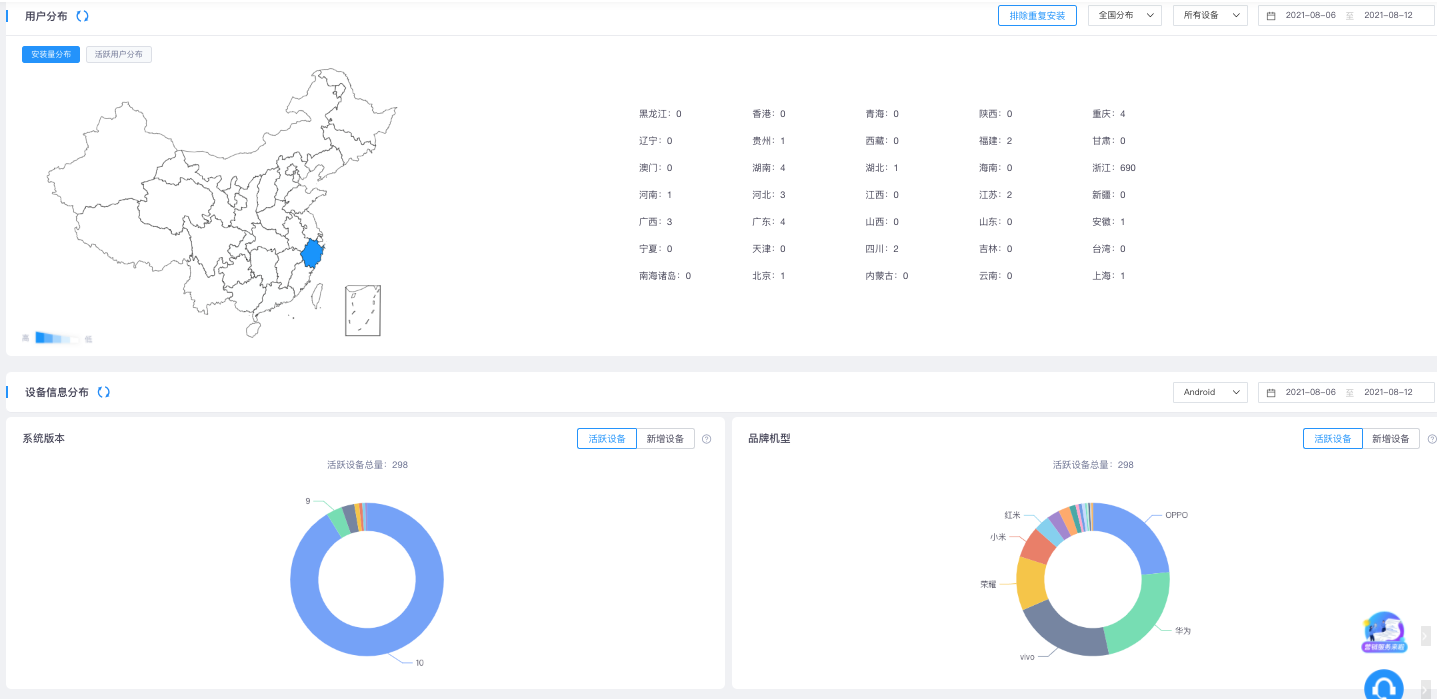Refresh the 用户分布 section via its reload icon
Screen dimensions: 1437x699
coord(82,16)
